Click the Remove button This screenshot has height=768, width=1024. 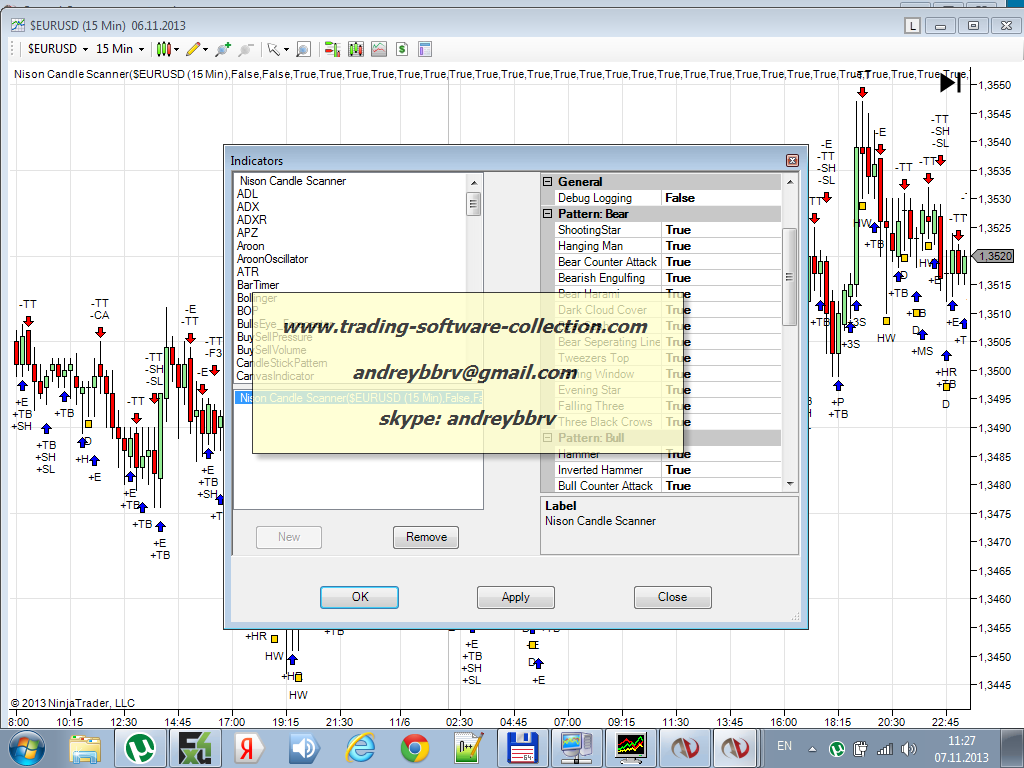tap(426, 537)
